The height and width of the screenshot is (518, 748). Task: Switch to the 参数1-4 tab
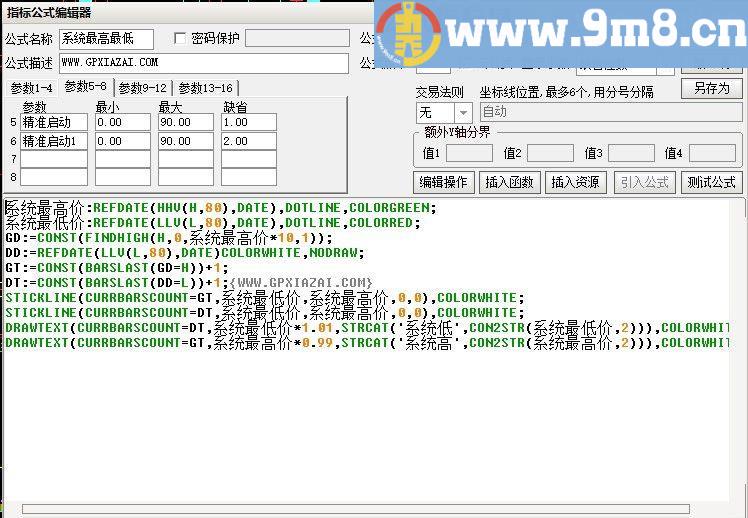pyautogui.click(x=31, y=88)
